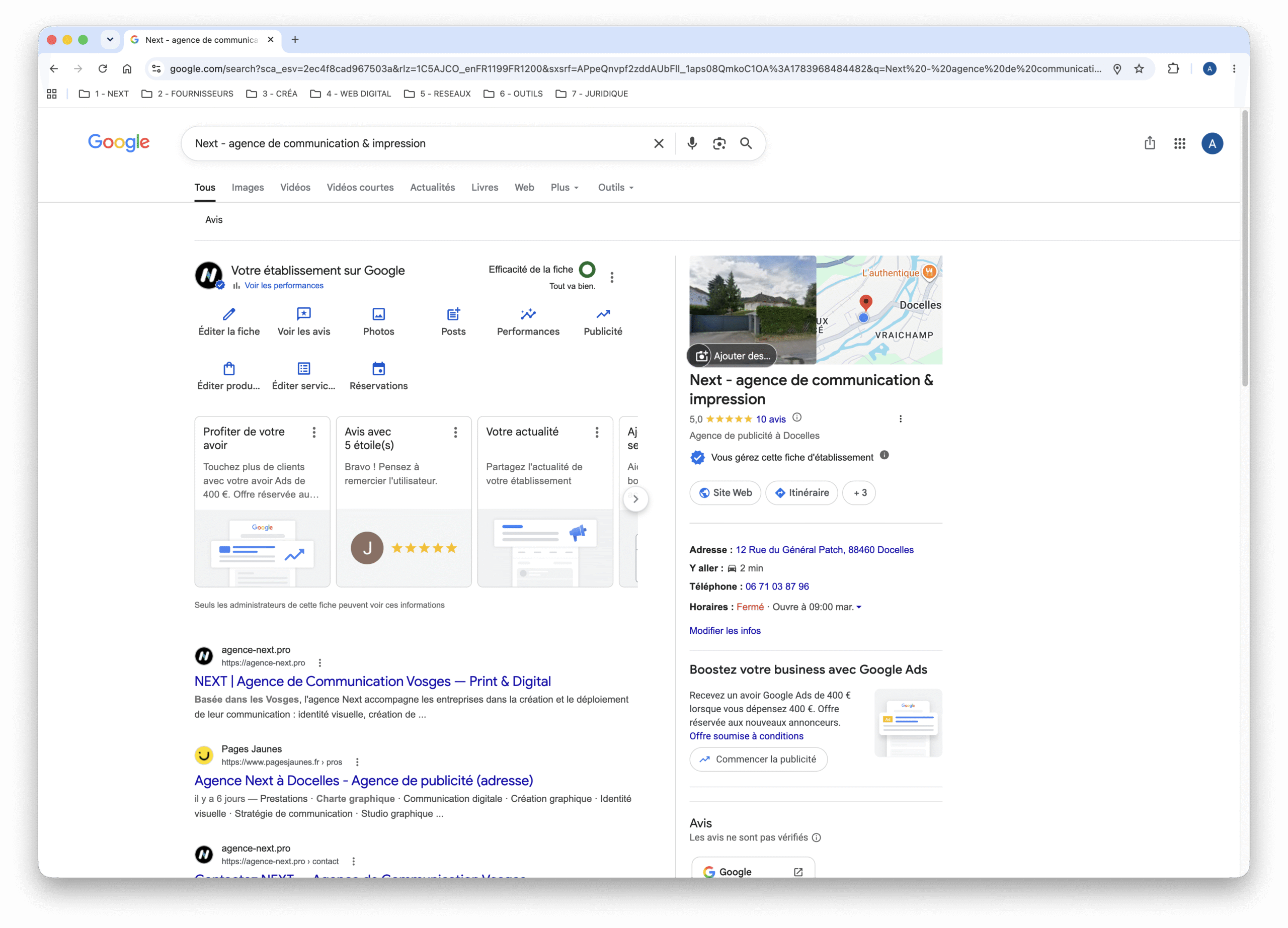This screenshot has height=928, width=1288.
Task: Click the Avis chip under search tabs
Action: click(213, 220)
